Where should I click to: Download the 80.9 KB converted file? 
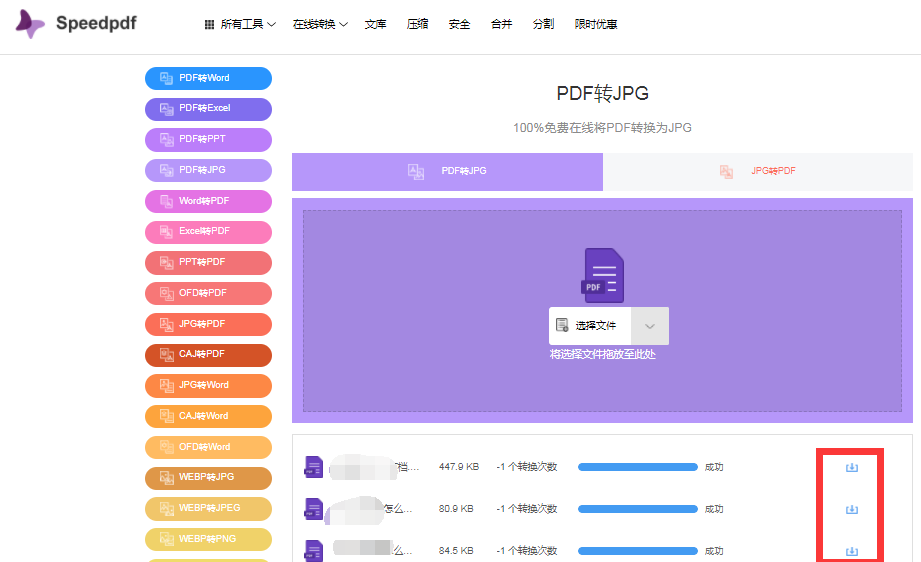(852, 509)
